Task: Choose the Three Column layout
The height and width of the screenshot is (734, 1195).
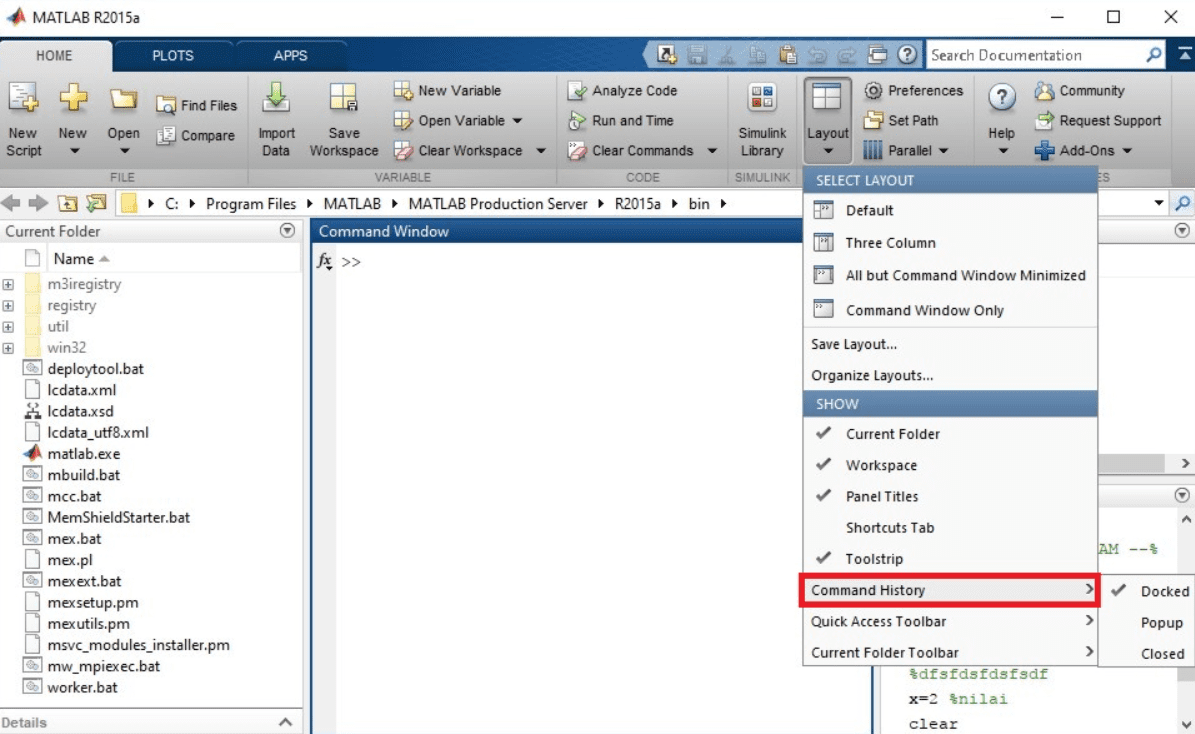Action: coord(950,243)
